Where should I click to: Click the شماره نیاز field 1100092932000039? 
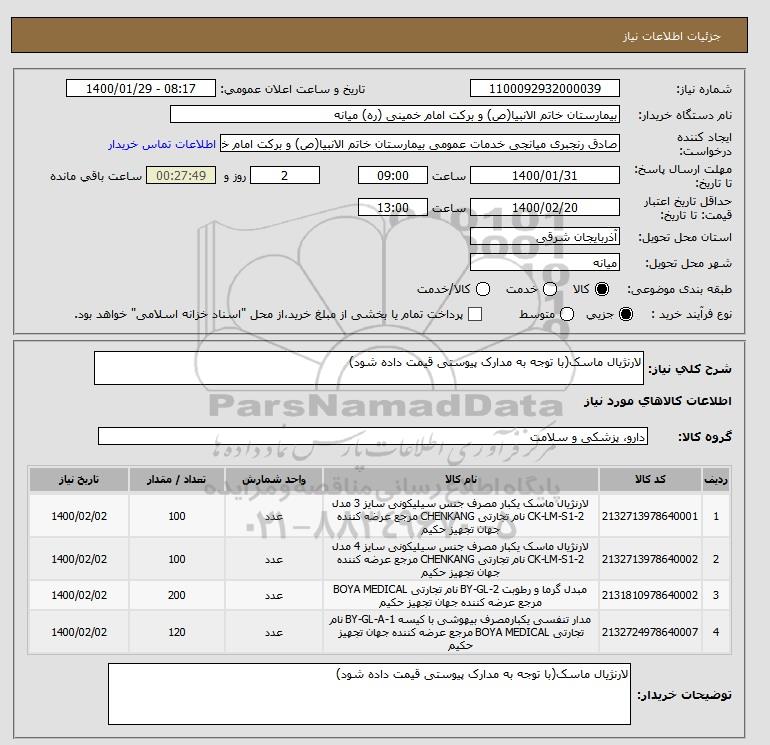point(545,88)
